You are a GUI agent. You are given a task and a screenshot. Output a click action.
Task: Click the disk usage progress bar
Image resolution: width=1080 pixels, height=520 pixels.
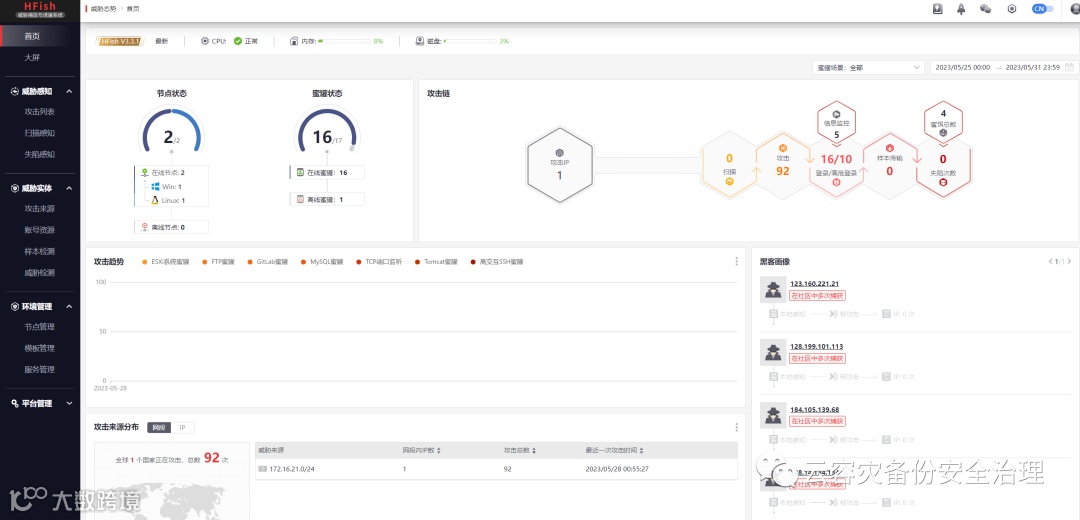click(x=470, y=41)
